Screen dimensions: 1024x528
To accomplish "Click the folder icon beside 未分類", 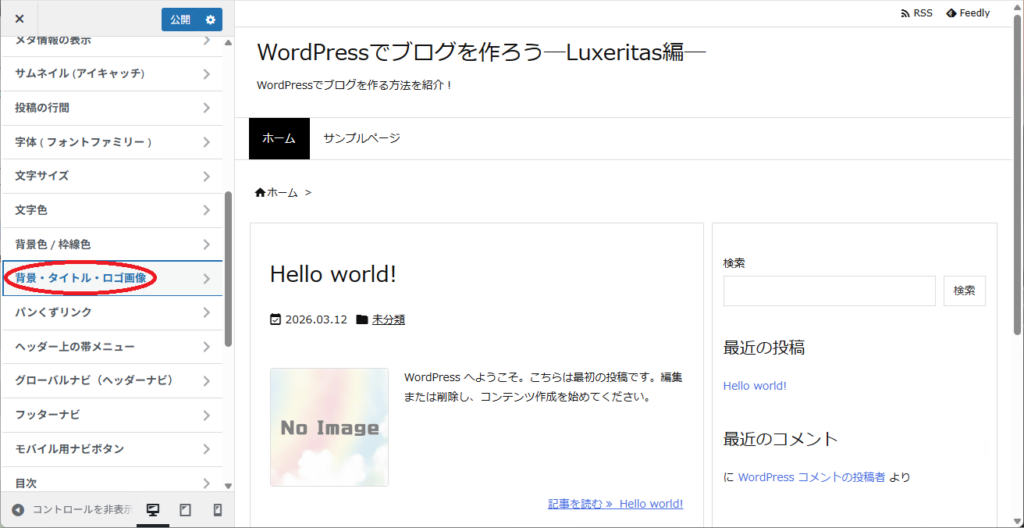I will pyautogui.click(x=361, y=320).
